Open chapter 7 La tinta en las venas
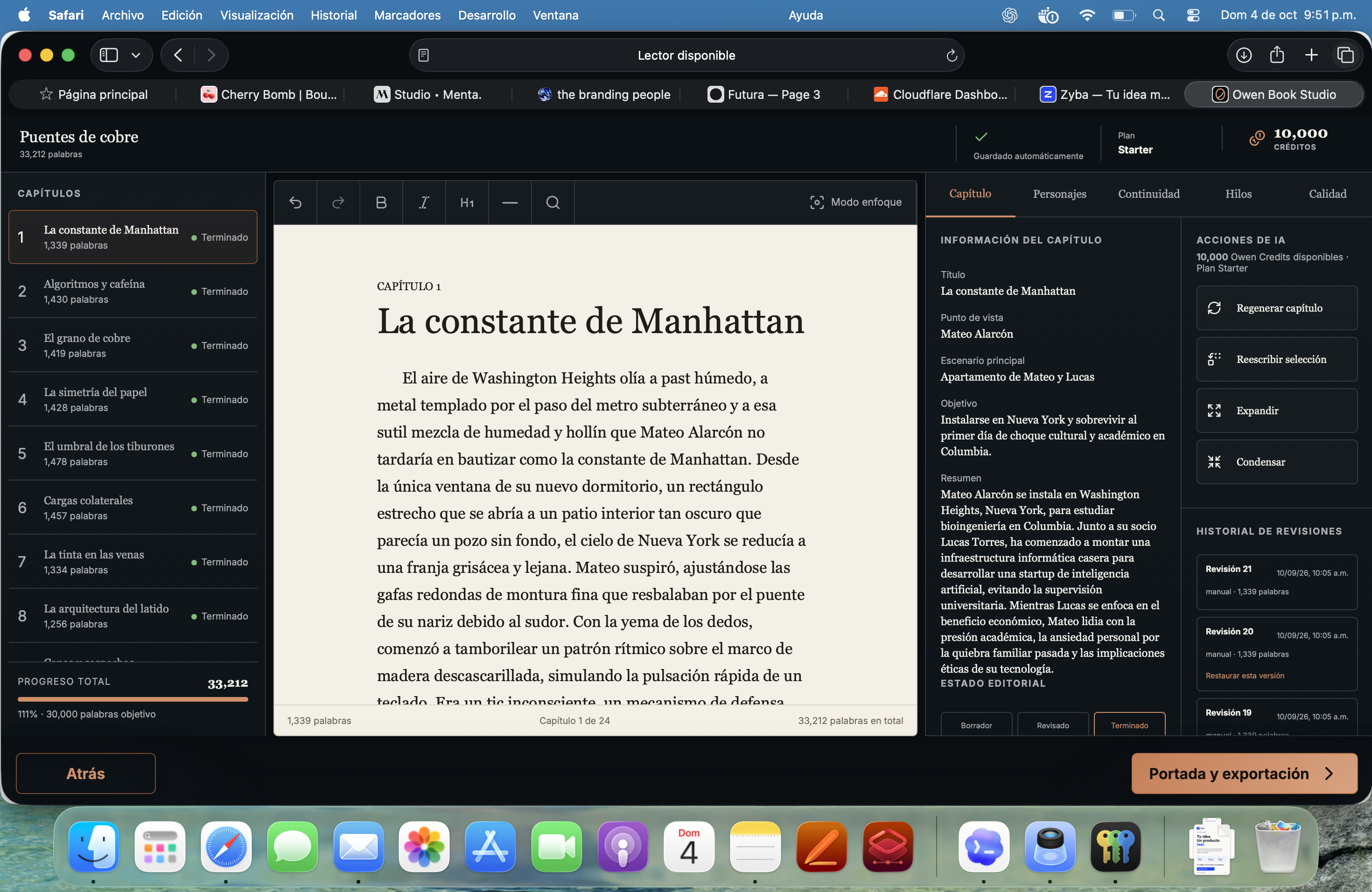Image resolution: width=1372 pixels, height=892 pixels. 133,562
